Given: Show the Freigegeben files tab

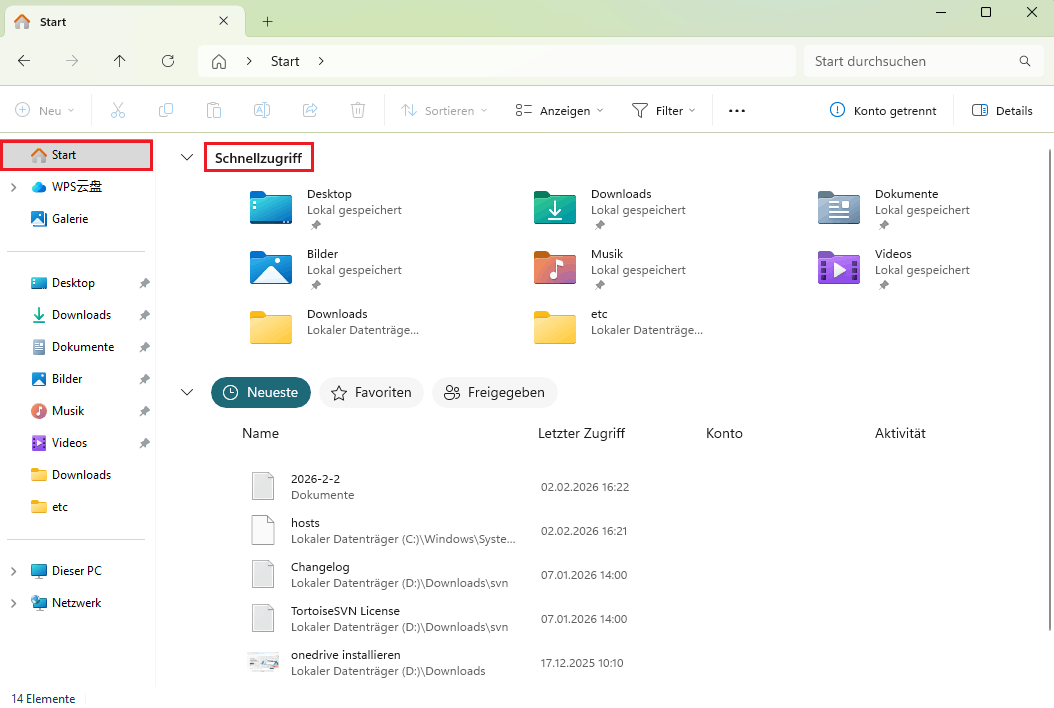Looking at the screenshot, I should click(x=495, y=393).
